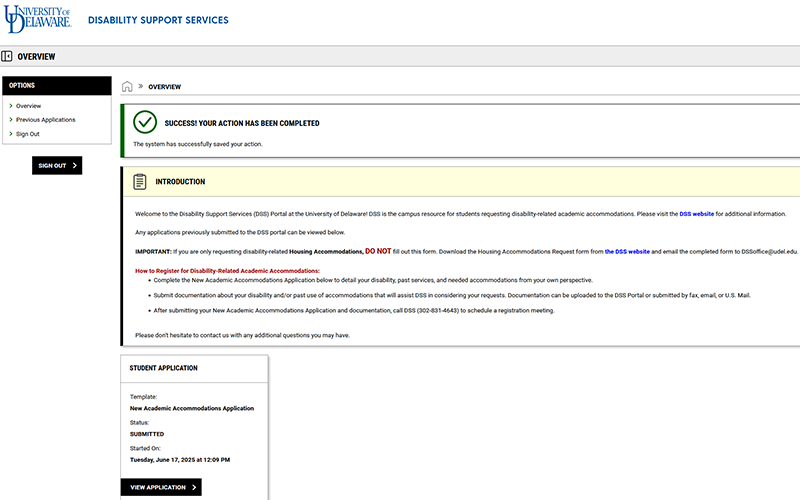Viewport: 800px width, 500px height.
Task: Click the University of Delaware logo
Action: (38, 19)
